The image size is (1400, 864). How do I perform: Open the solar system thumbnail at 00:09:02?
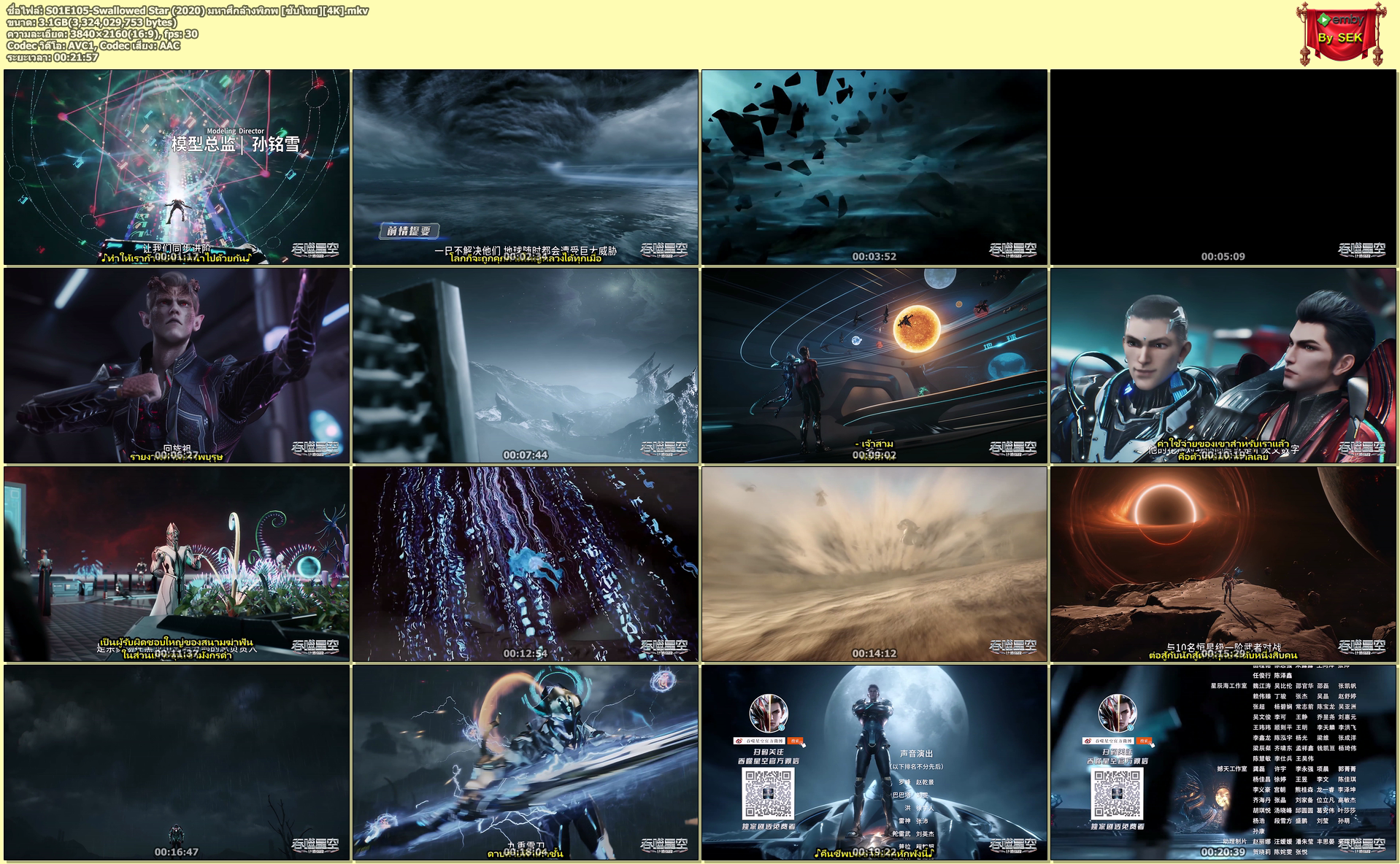tap(874, 366)
